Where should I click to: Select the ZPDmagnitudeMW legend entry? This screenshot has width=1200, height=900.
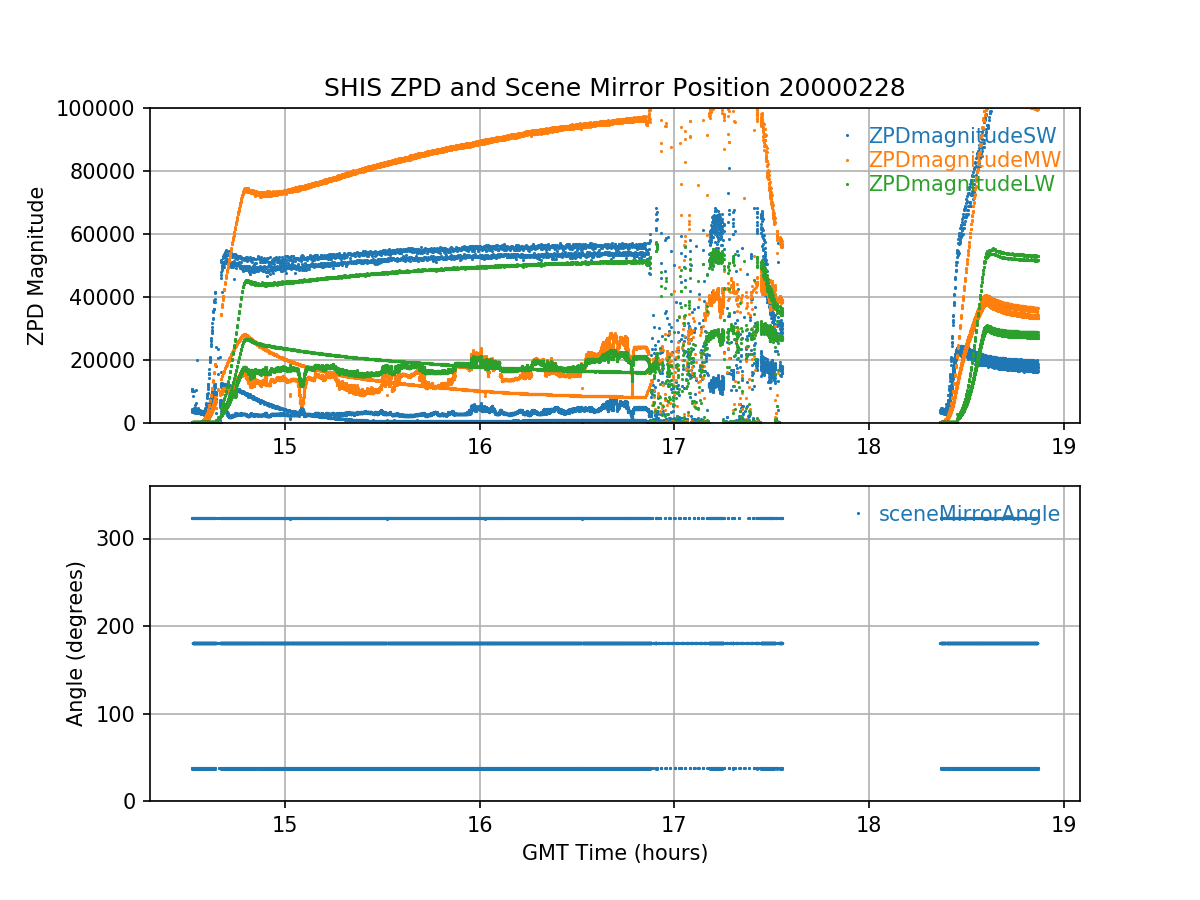964,160
